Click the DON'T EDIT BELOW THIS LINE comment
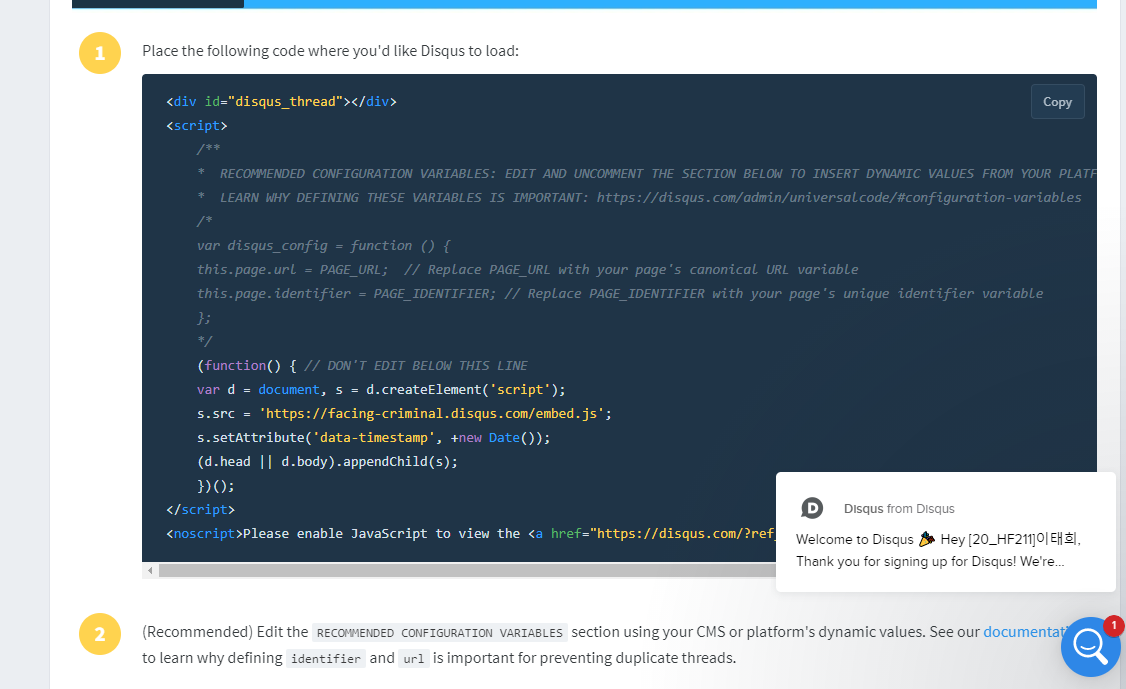Image resolution: width=1126 pixels, height=689 pixels. [x=416, y=366]
